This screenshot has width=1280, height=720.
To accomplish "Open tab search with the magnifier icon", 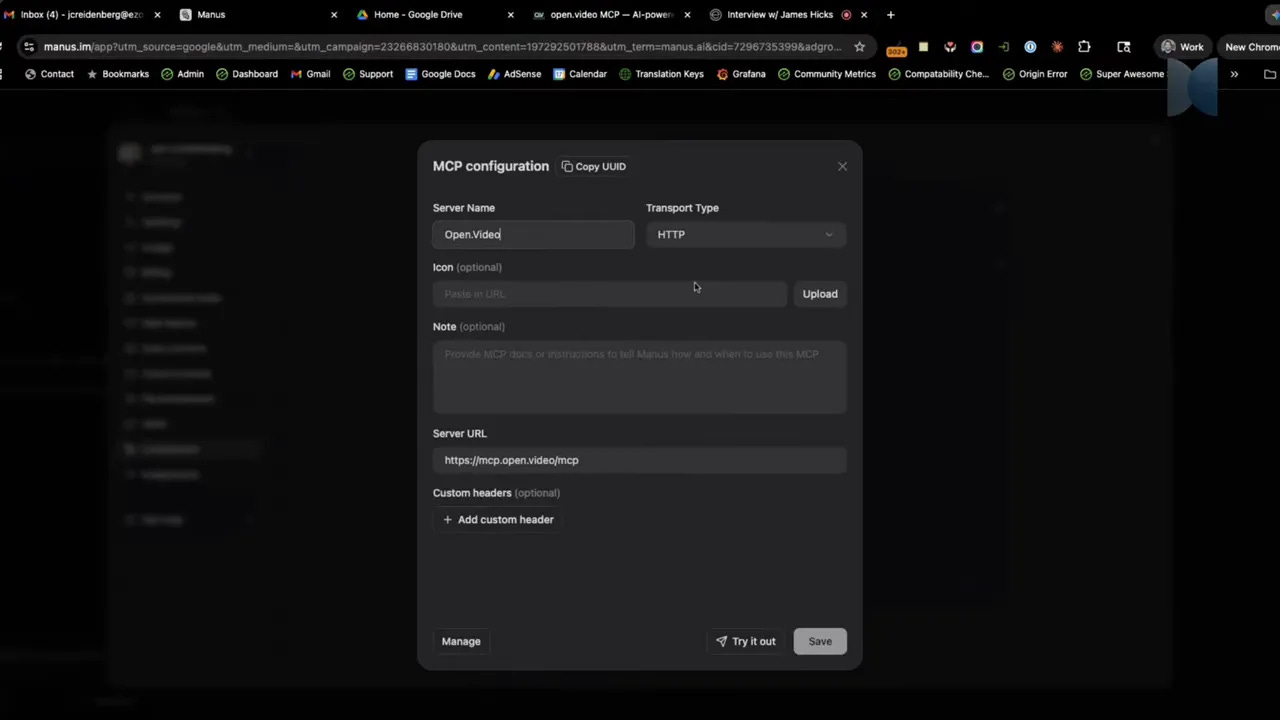I will [1124, 47].
